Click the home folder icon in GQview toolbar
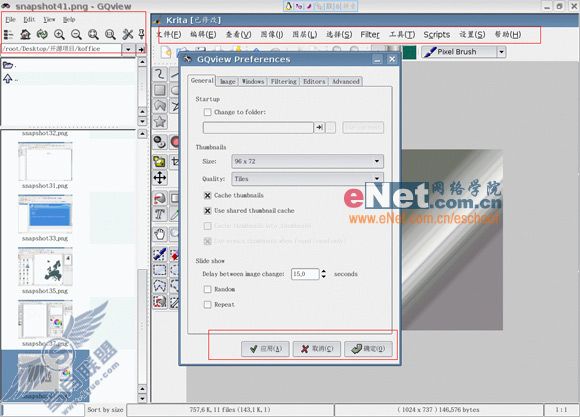 tap(25, 34)
